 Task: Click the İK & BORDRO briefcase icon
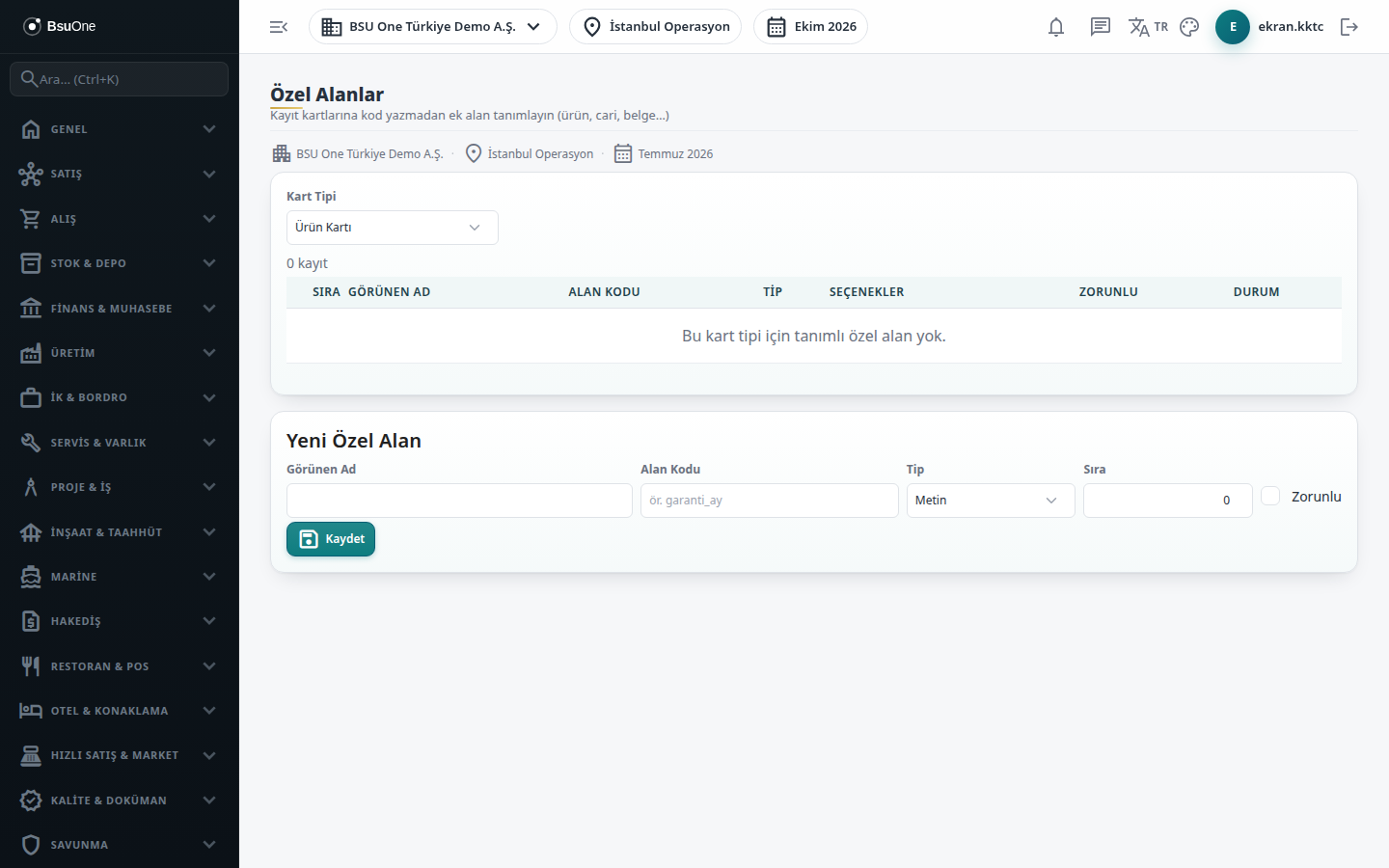(31, 397)
